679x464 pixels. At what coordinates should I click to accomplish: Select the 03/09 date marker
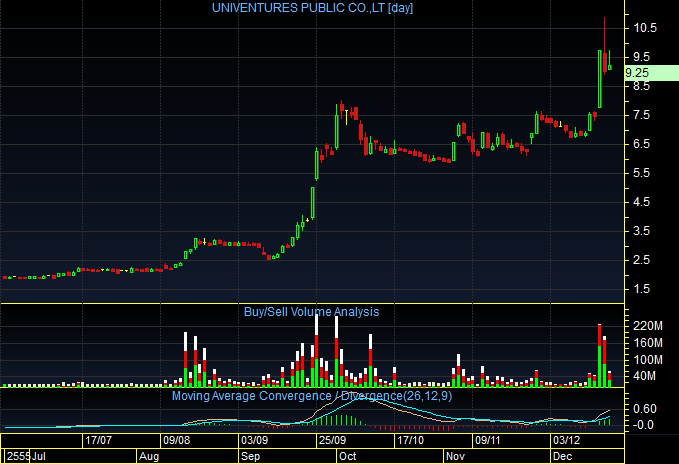click(254, 440)
